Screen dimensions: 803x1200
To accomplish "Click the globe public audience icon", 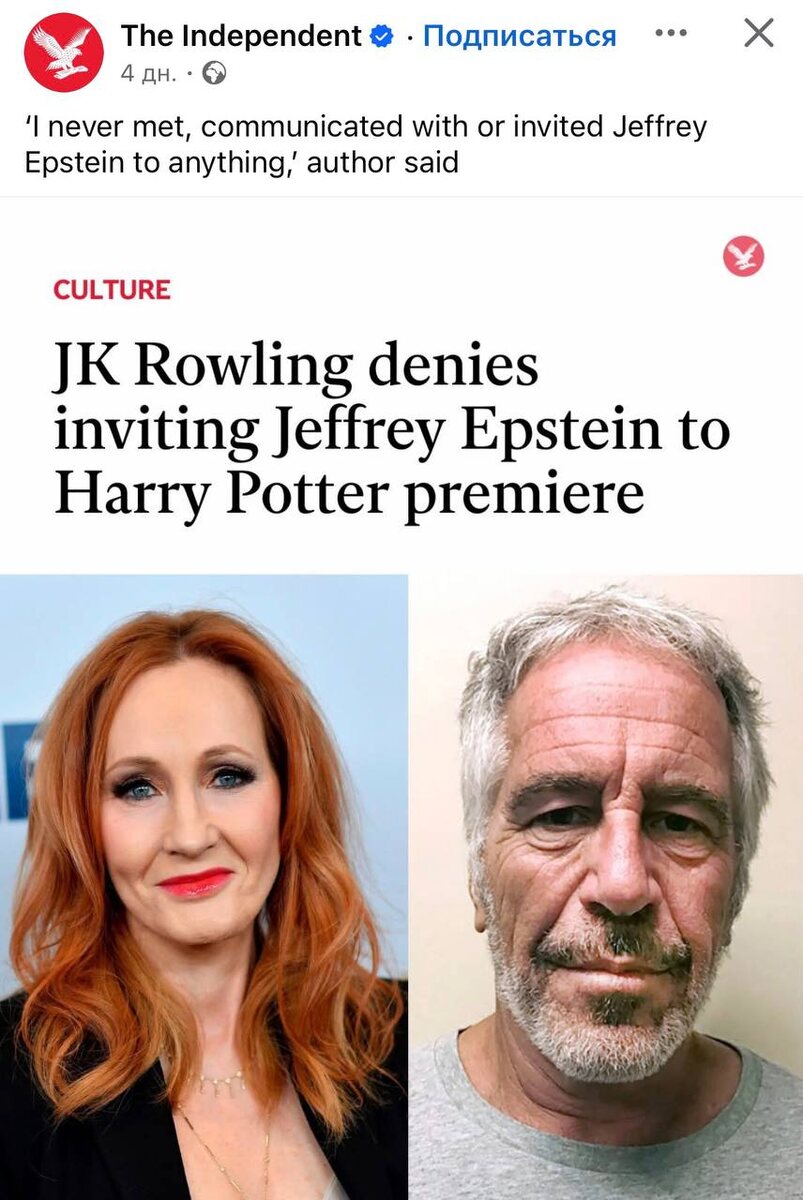I will click(214, 73).
